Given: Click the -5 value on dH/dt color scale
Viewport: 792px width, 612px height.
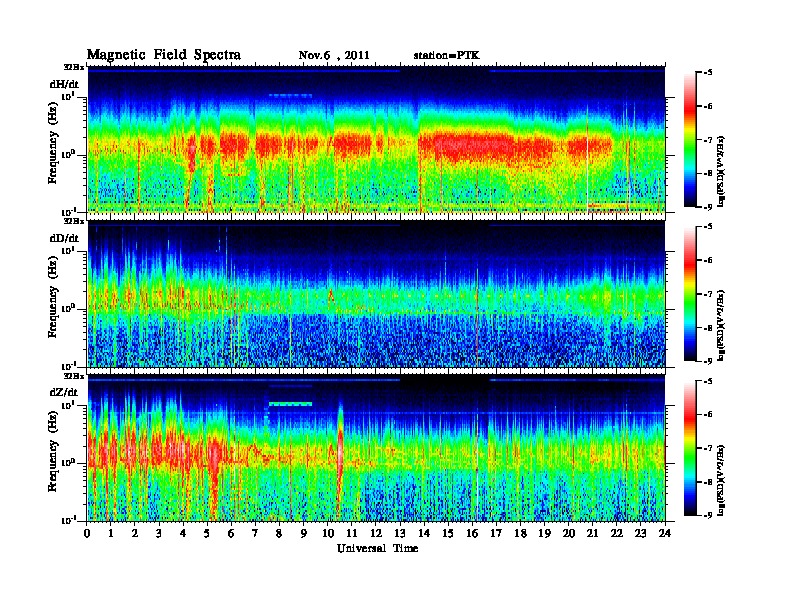Looking at the screenshot, I should click(708, 73).
